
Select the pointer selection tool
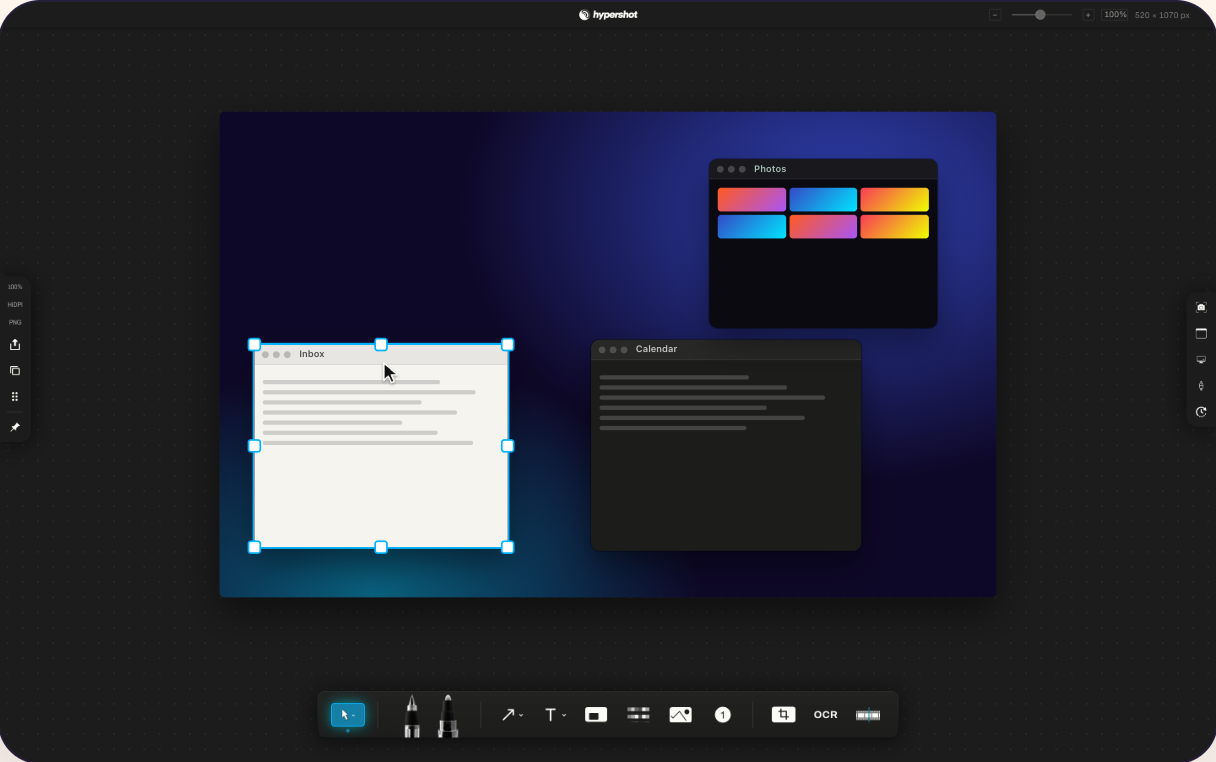coord(347,715)
